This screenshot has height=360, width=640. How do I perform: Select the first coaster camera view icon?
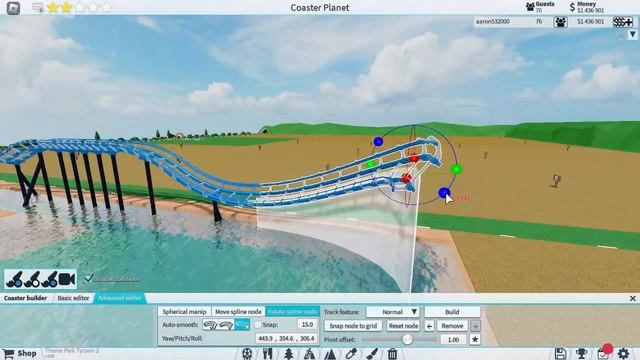pyautogui.click(x=14, y=279)
